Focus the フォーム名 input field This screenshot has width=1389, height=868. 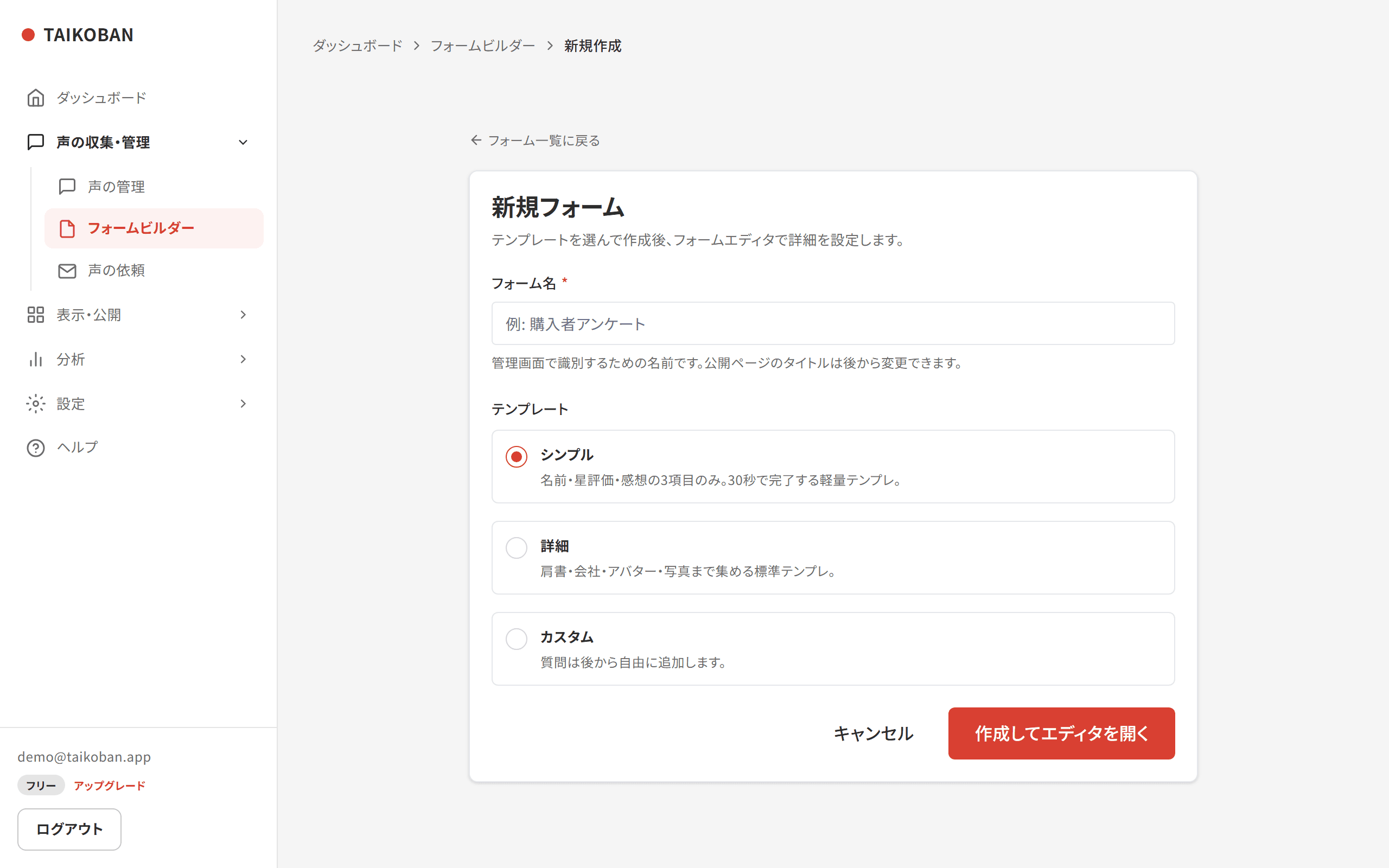(833, 324)
